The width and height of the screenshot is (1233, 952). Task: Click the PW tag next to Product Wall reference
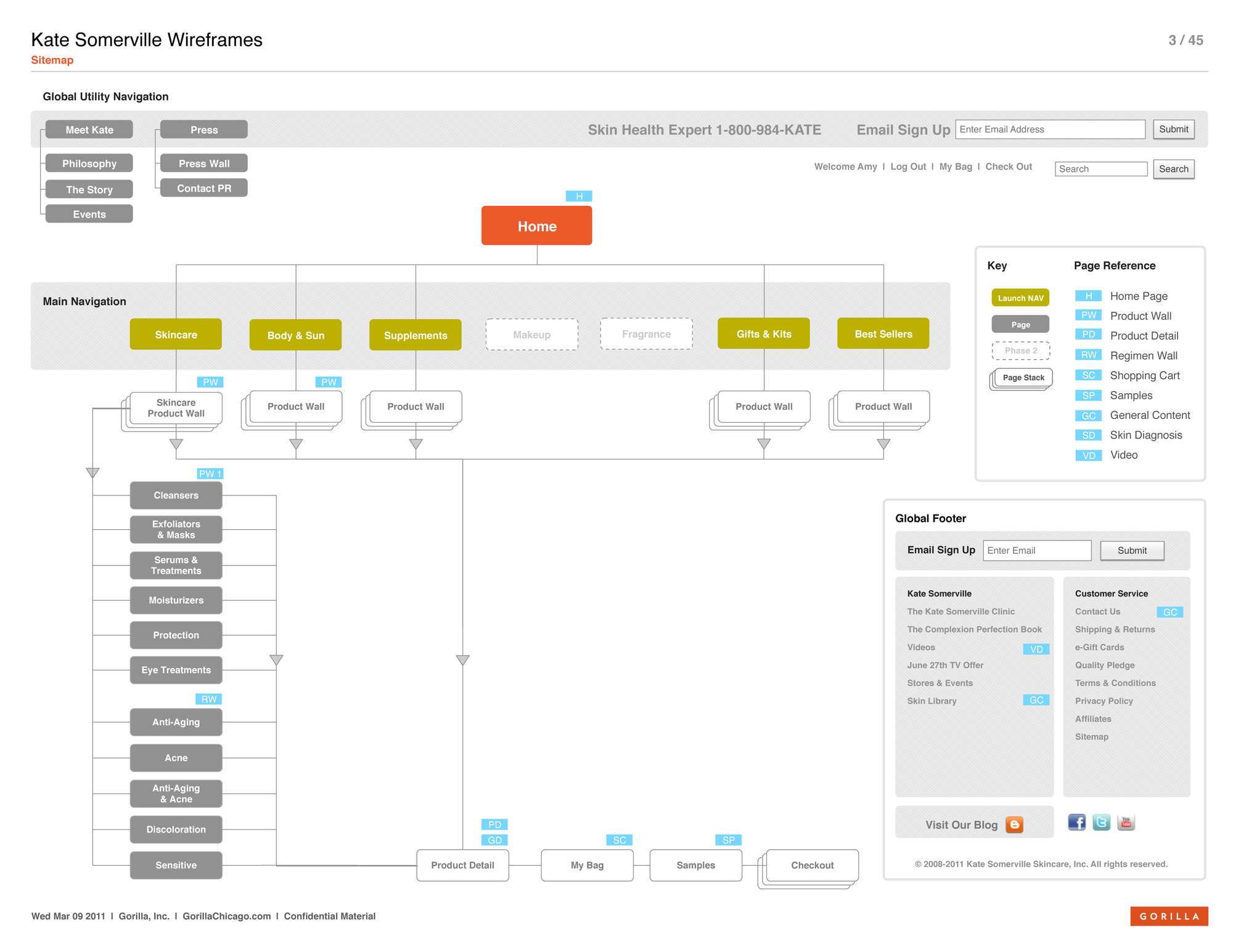[1088, 315]
